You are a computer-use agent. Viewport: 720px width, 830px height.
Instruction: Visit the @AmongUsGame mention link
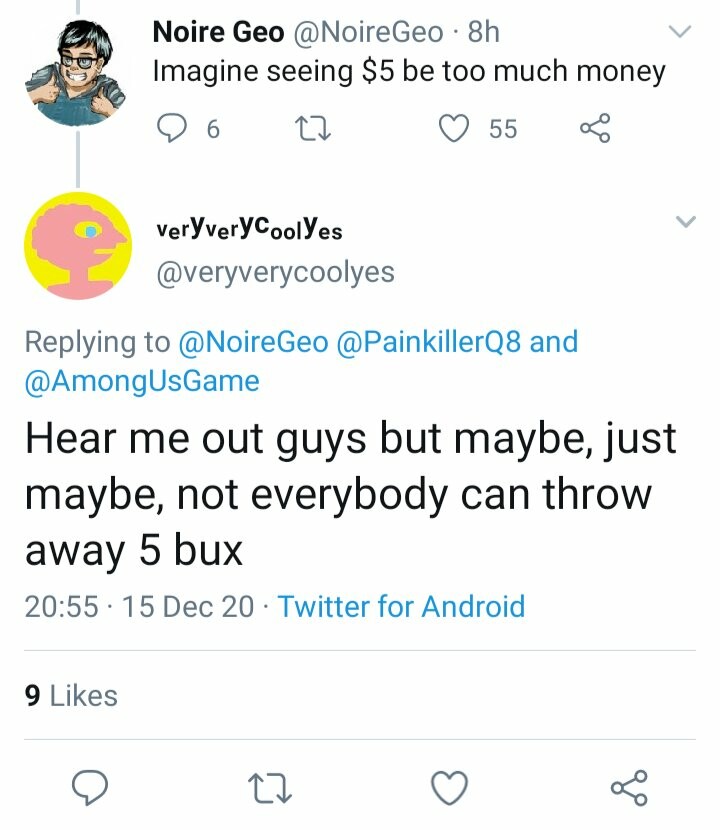[x=142, y=381]
